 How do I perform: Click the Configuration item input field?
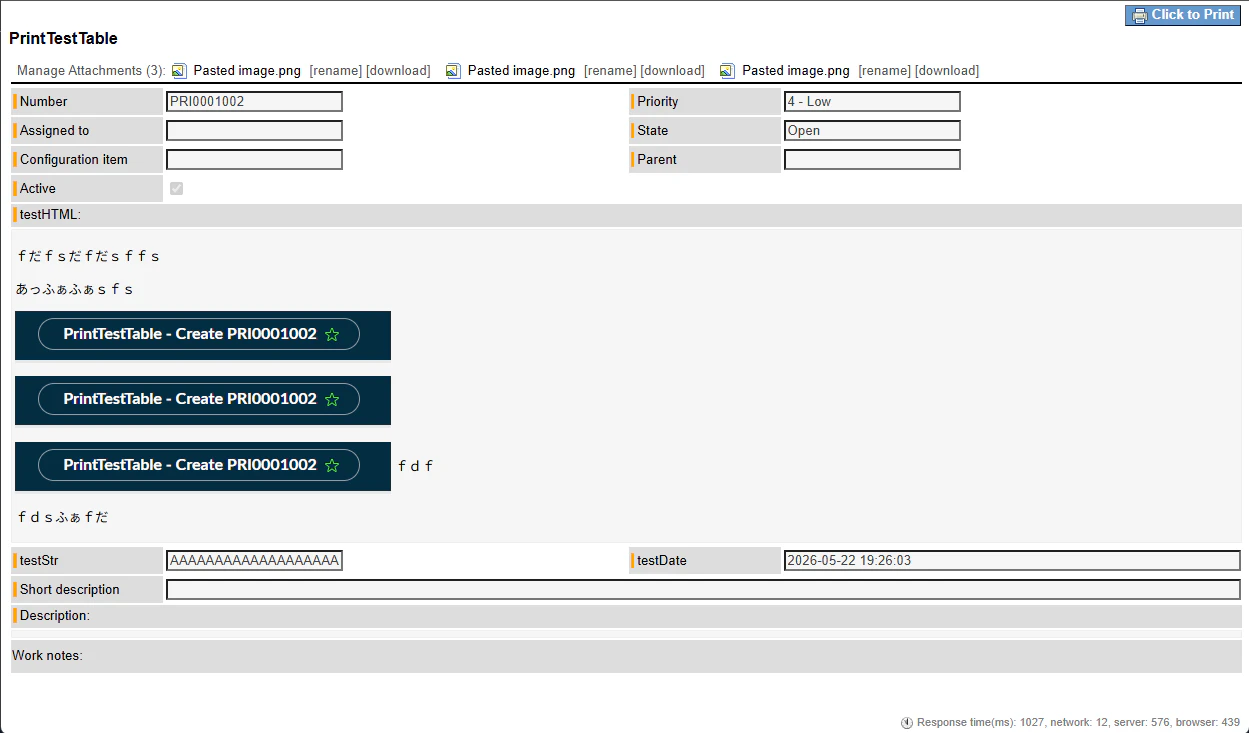point(255,159)
